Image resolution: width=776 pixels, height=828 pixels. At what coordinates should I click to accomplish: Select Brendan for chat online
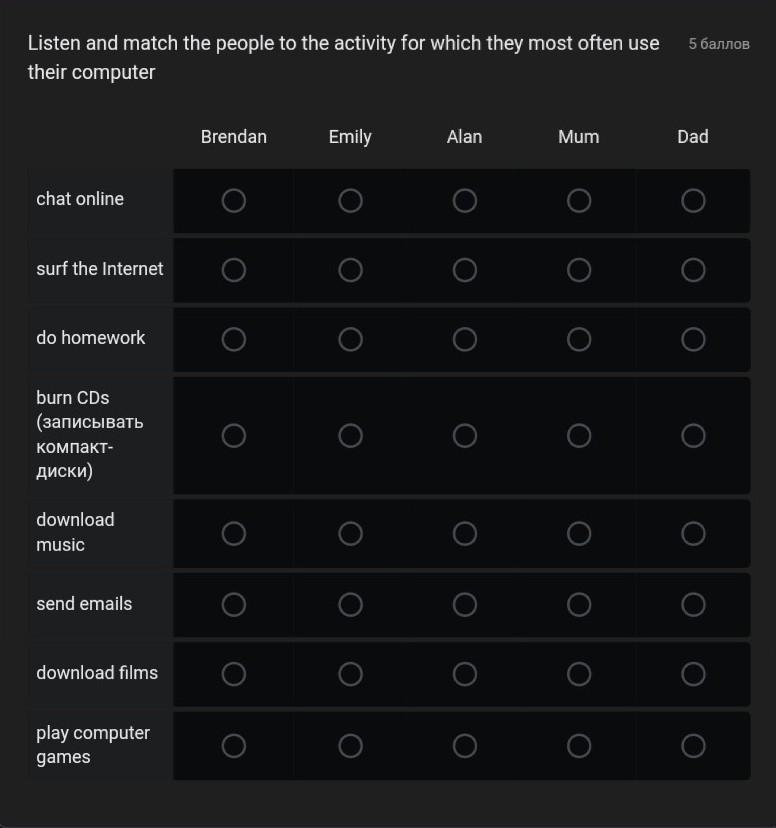[233, 201]
